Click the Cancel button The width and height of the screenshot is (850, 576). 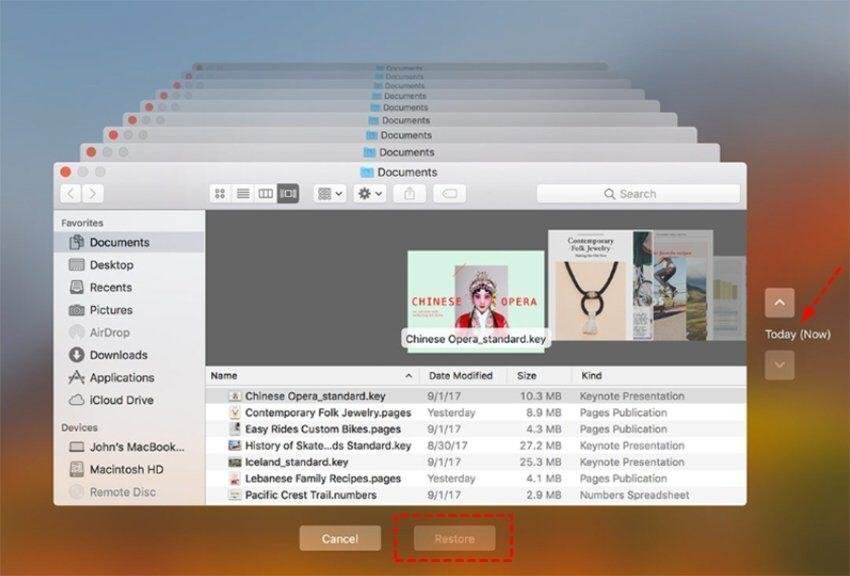coord(340,539)
